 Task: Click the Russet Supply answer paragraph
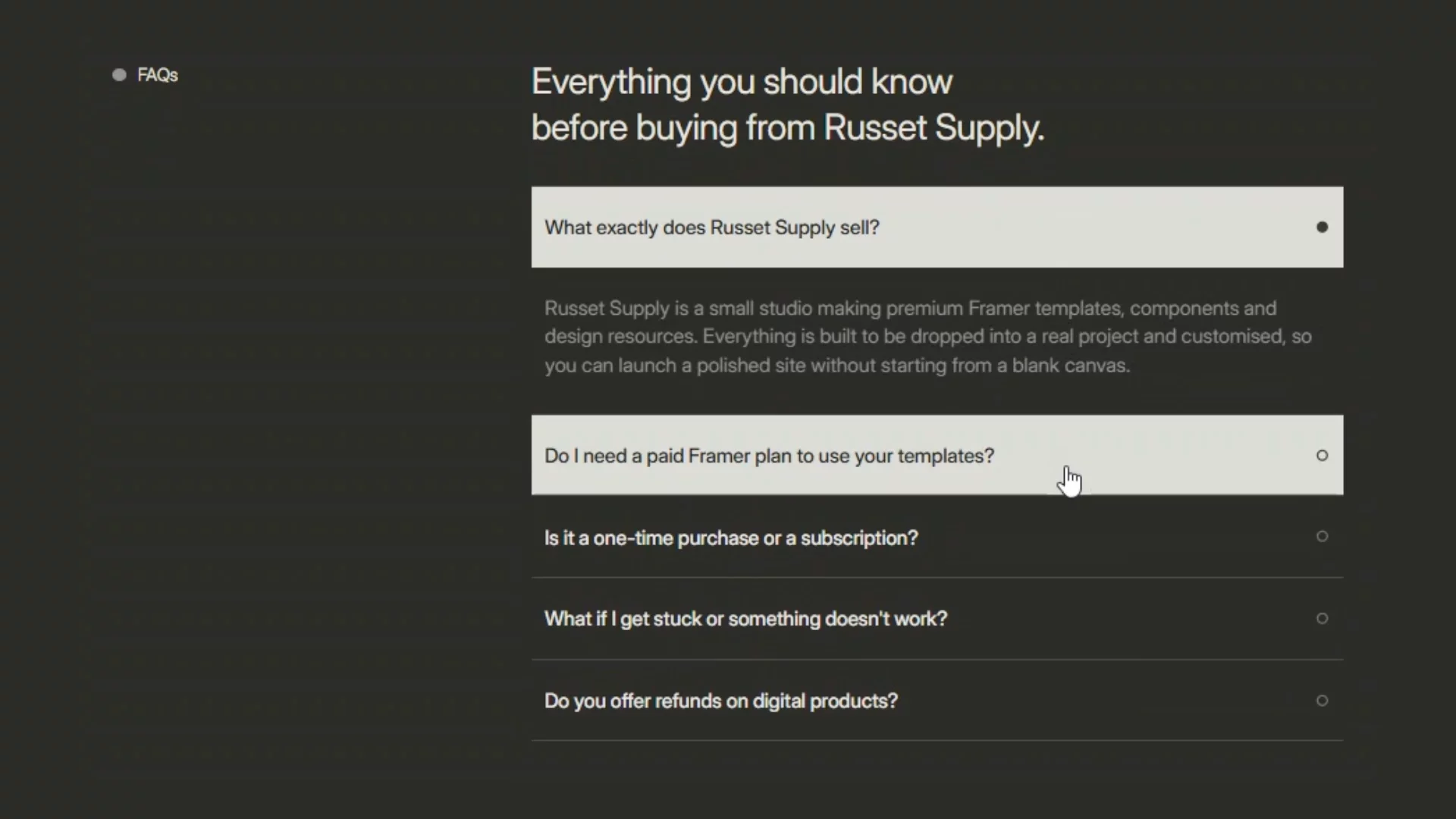(x=928, y=337)
